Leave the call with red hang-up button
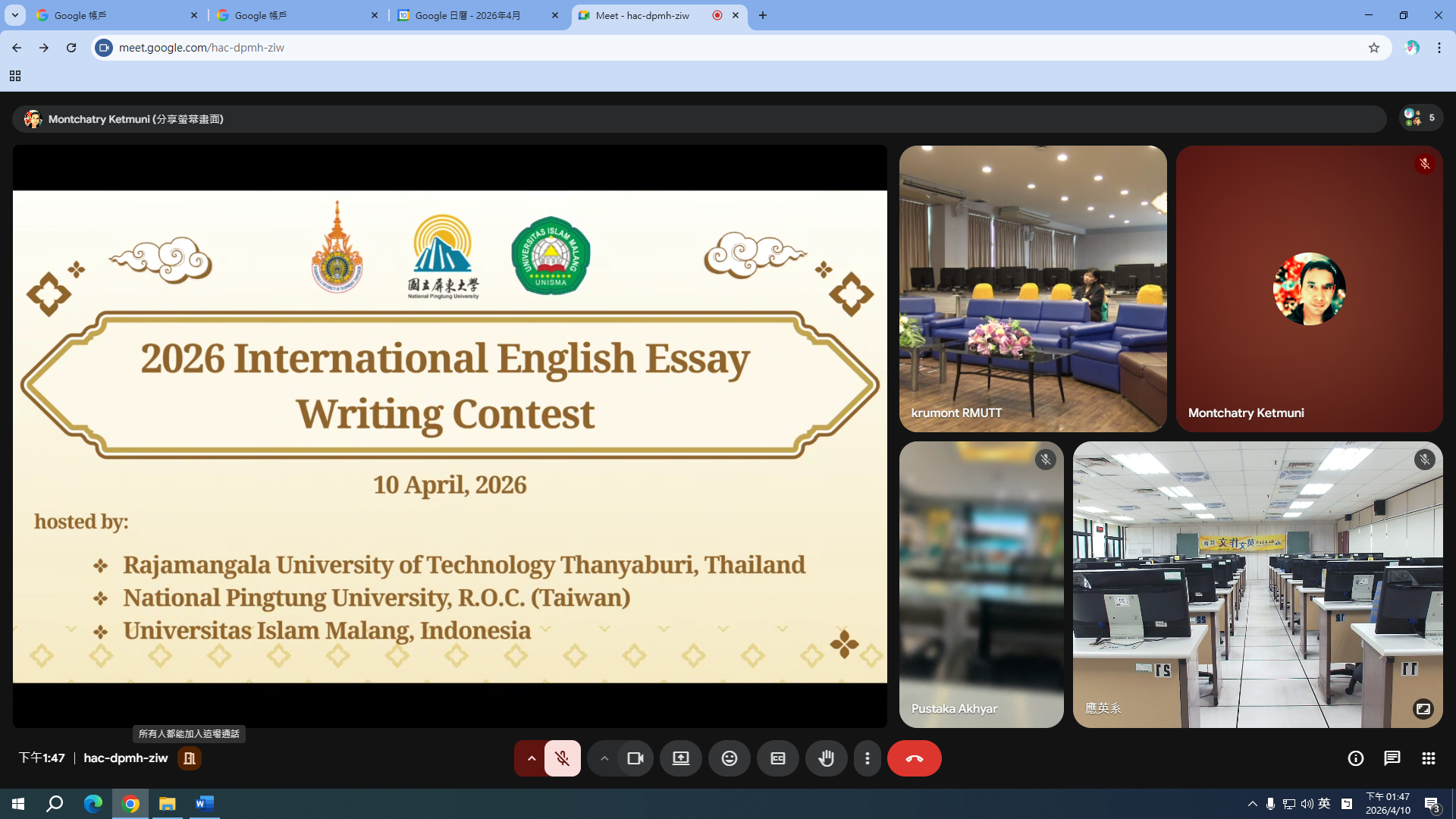 click(914, 758)
